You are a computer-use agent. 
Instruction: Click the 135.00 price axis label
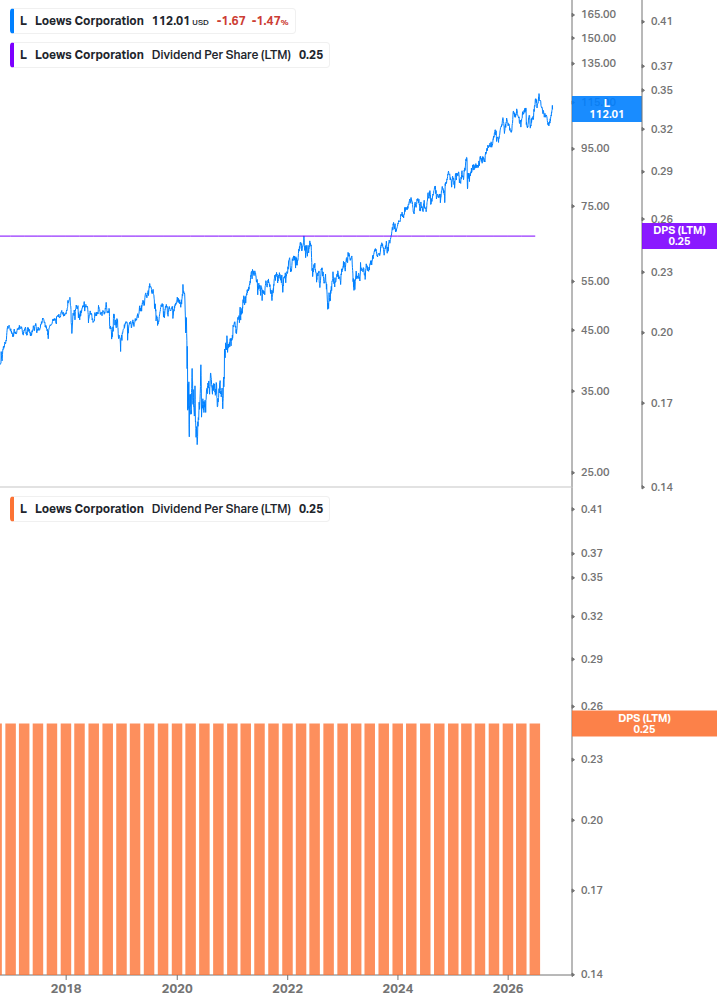[x=598, y=63]
